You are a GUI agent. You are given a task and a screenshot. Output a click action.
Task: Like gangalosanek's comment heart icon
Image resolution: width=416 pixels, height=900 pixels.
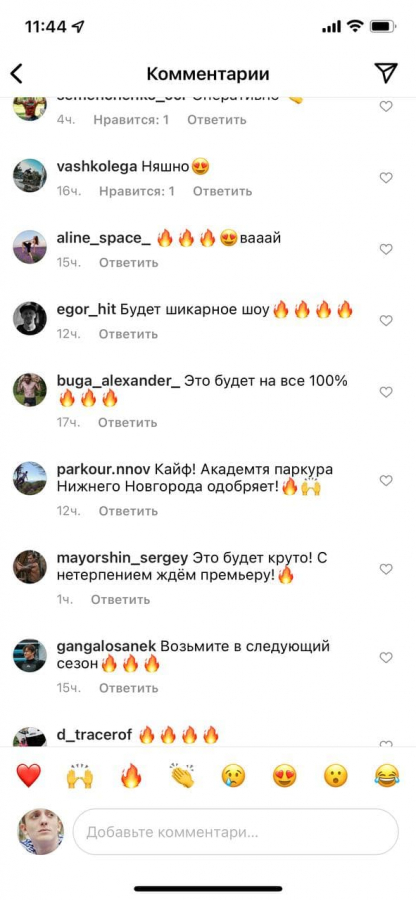(x=386, y=657)
